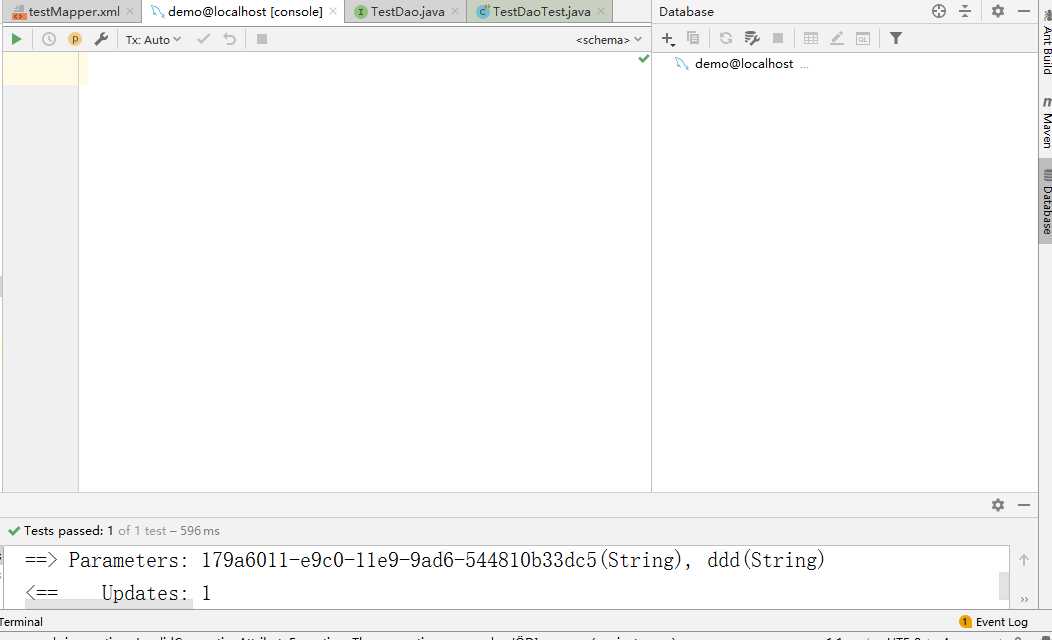Image resolution: width=1052 pixels, height=640 pixels.
Task: Open the run panel gear settings
Action: pos(998,504)
